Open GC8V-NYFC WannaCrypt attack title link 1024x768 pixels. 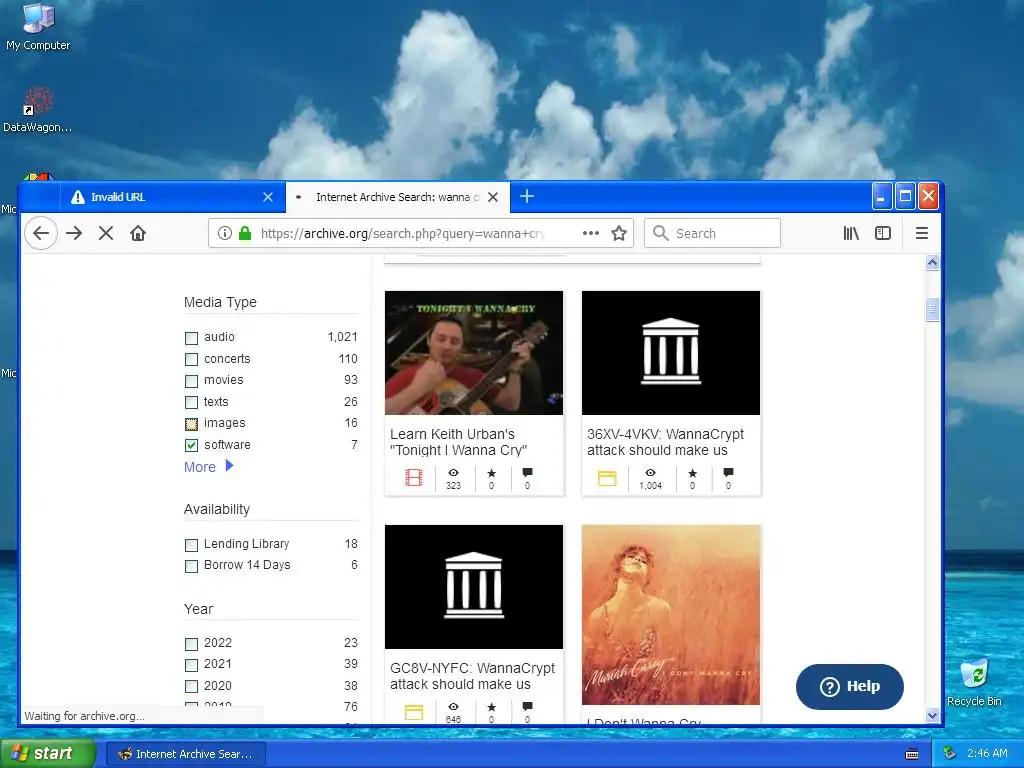[x=472, y=676]
